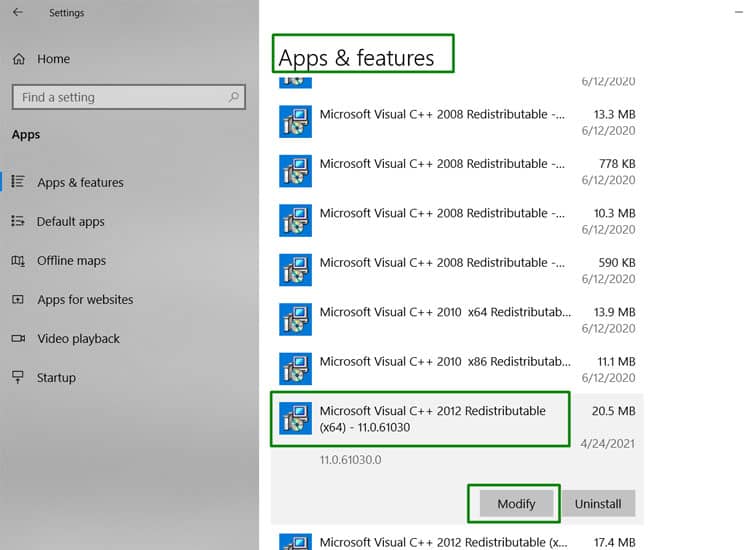The image size is (750, 550).
Task: Click installer icon of Visual C++ 2010 x64
Action: click(x=296, y=319)
